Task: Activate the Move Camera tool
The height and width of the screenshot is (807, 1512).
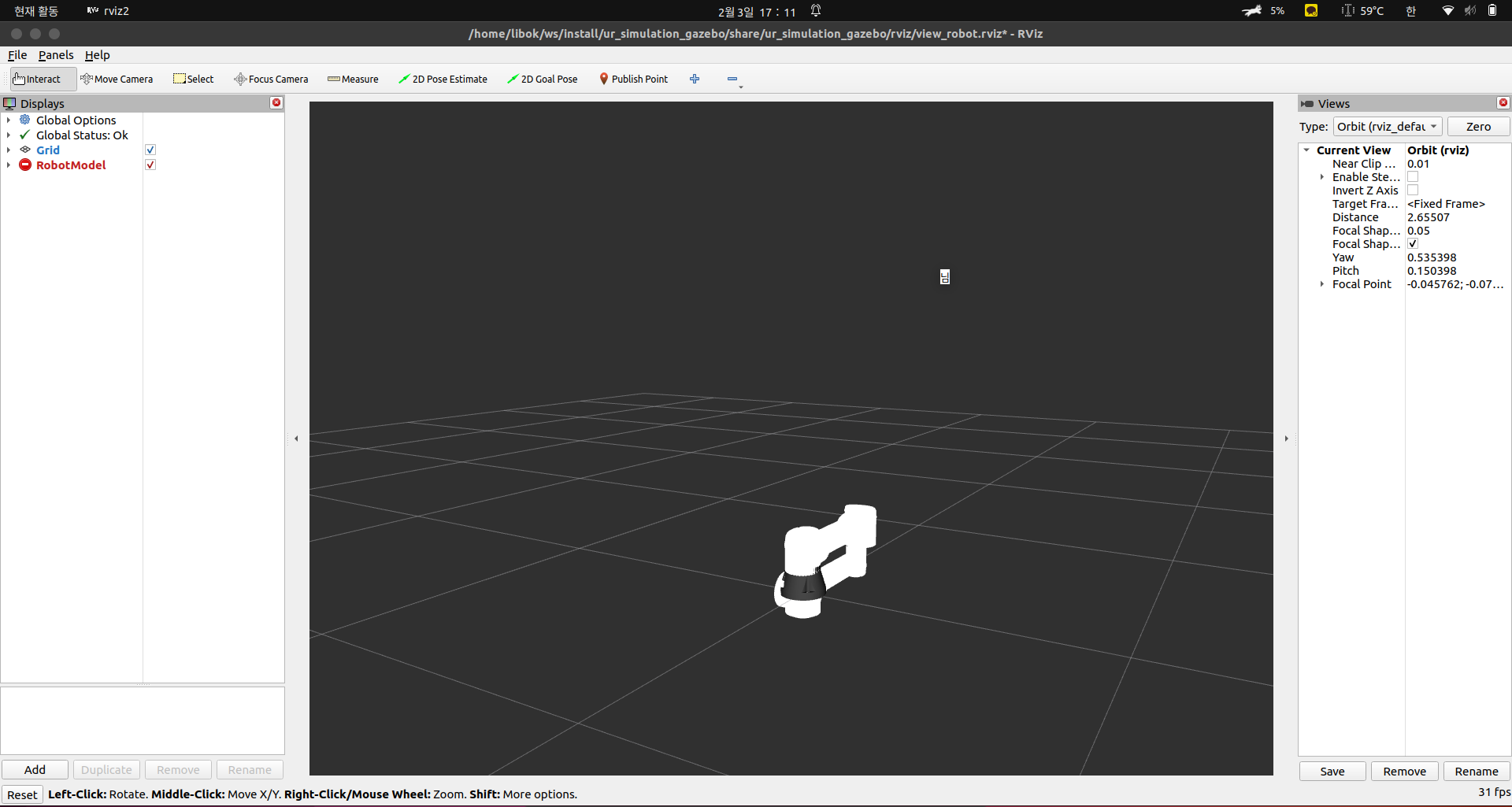Action: point(117,79)
